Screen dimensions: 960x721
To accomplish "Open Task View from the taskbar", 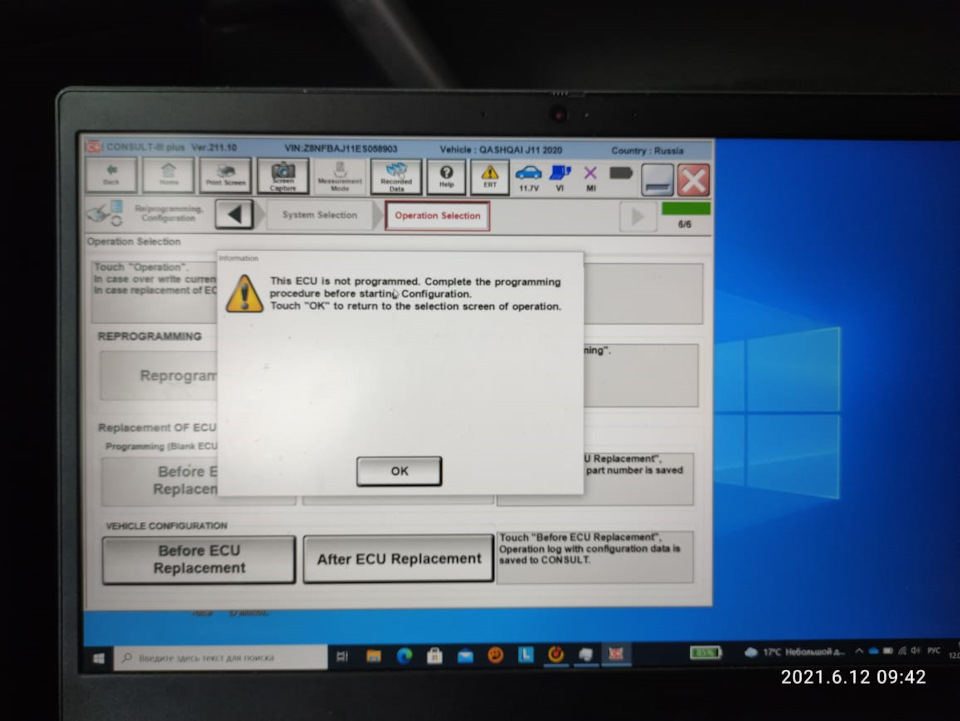I will (343, 657).
